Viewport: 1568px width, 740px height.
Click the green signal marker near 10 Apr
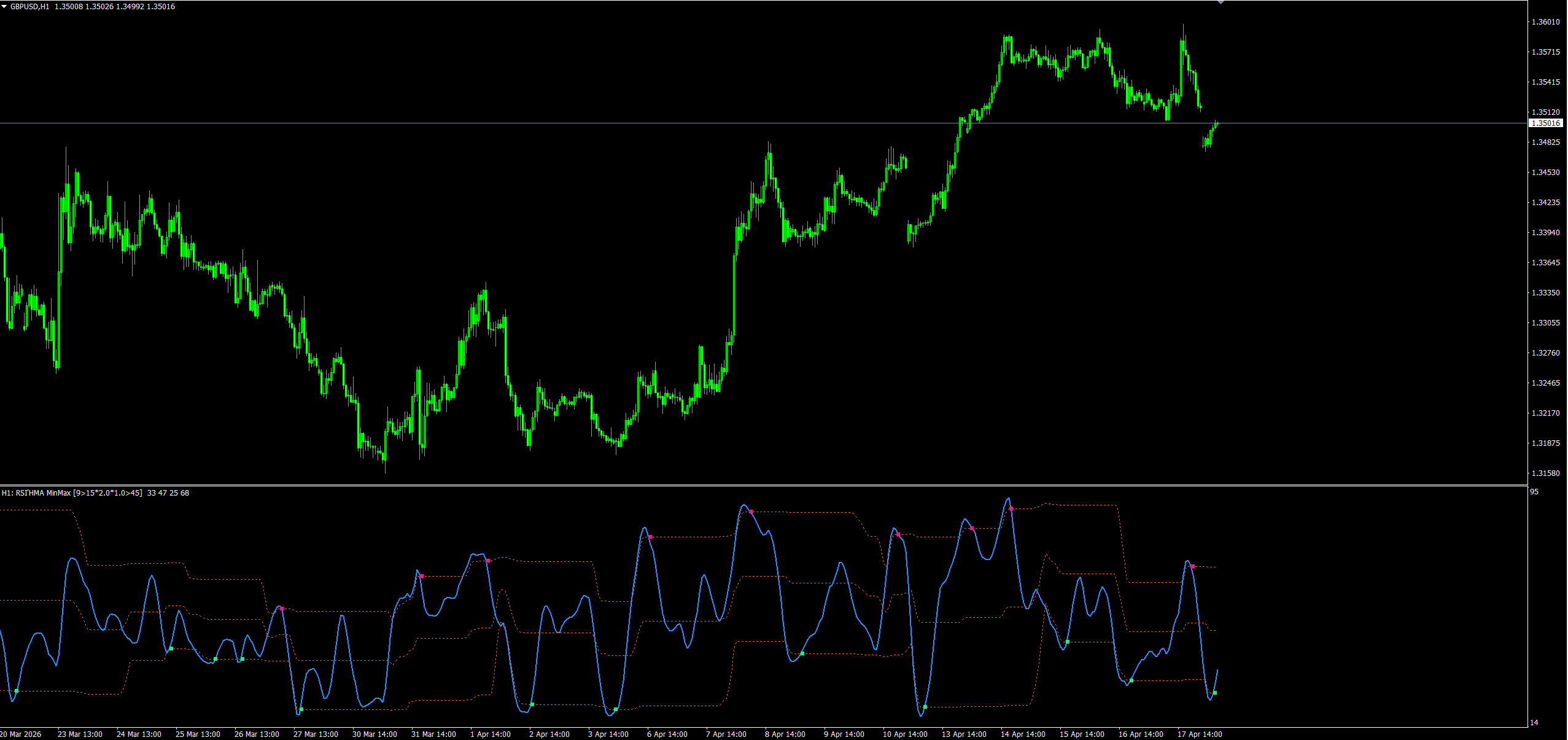(925, 707)
